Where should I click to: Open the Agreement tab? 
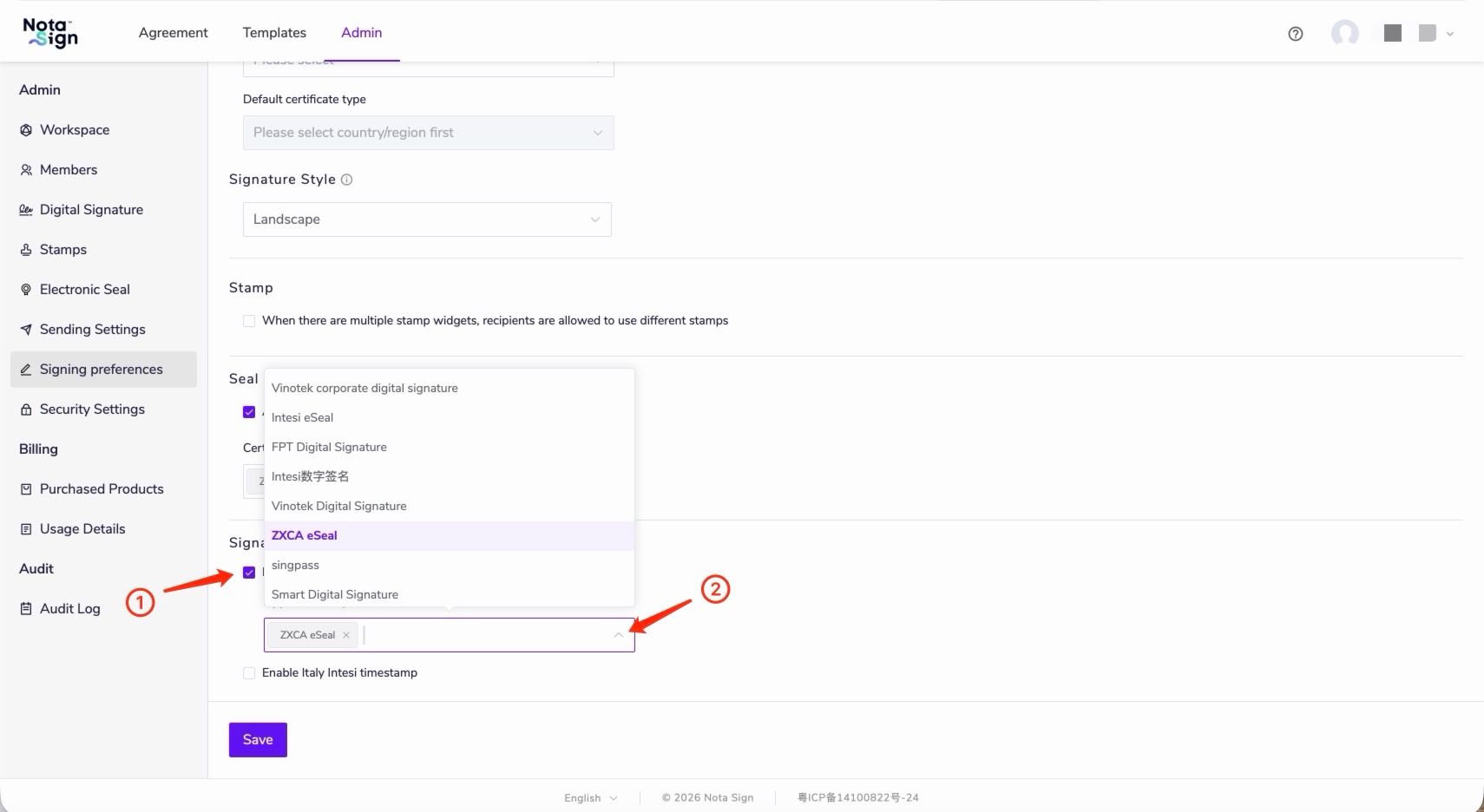tap(174, 33)
